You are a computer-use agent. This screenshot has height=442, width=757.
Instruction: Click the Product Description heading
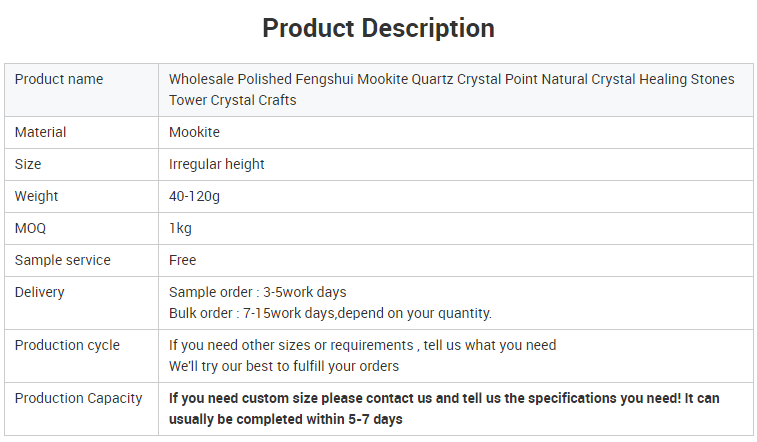pyautogui.click(x=378, y=28)
